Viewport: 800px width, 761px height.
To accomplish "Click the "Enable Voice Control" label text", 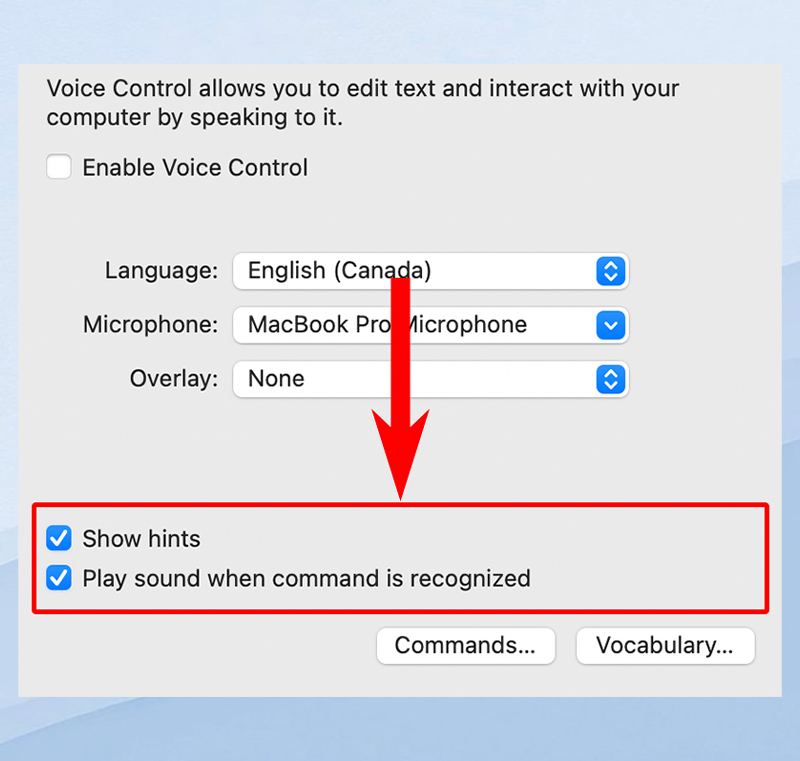I will point(195,167).
